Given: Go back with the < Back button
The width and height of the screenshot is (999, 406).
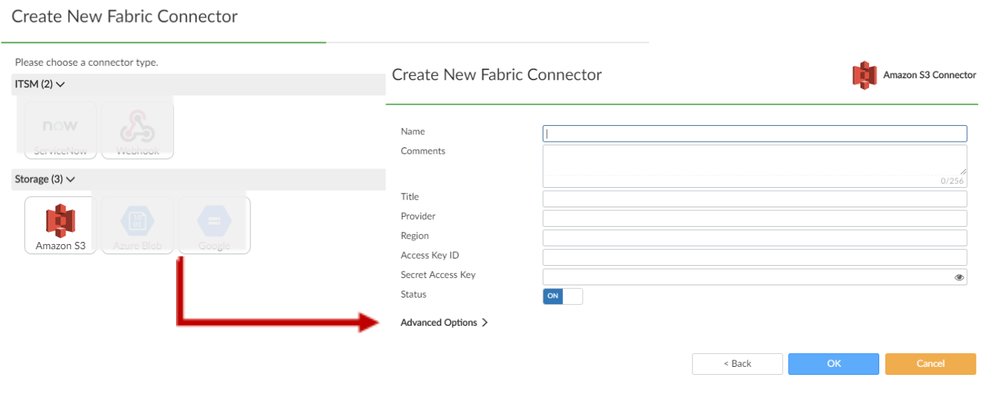Looking at the screenshot, I should tap(737, 363).
